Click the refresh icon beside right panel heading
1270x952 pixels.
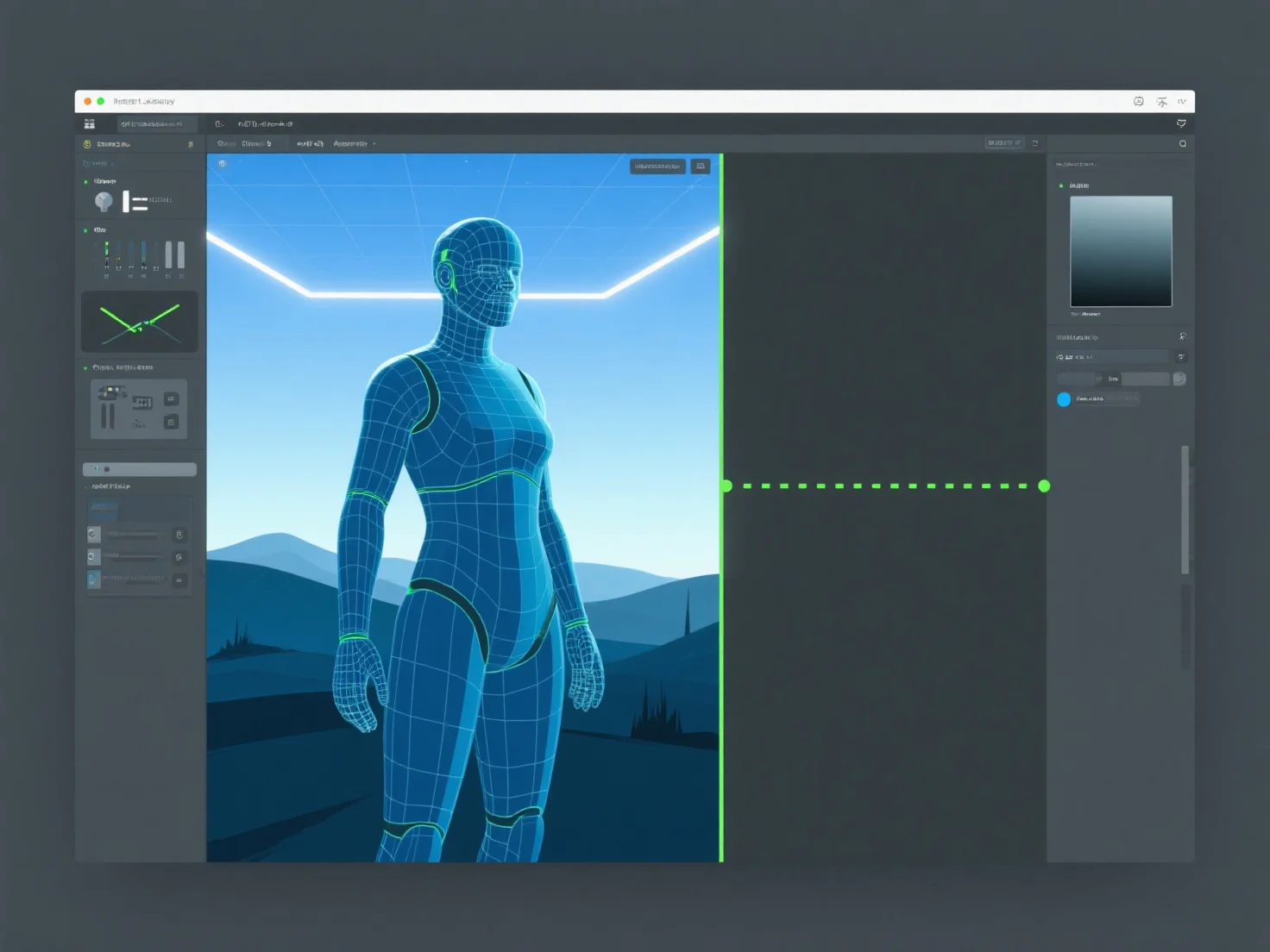click(1185, 336)
